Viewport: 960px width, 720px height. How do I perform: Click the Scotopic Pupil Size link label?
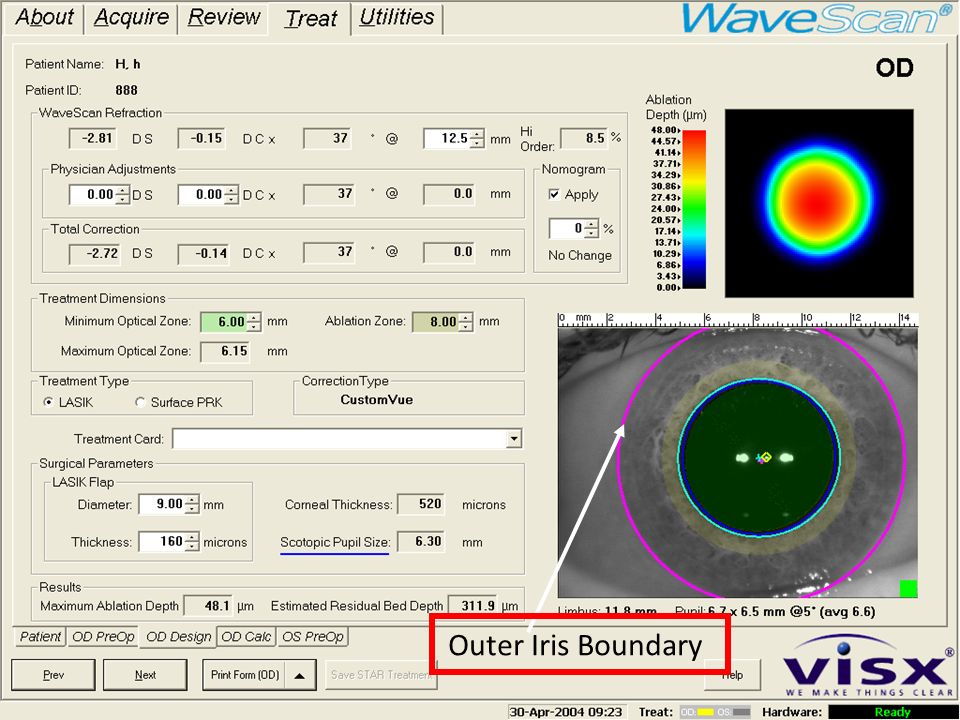coord(335,542)
